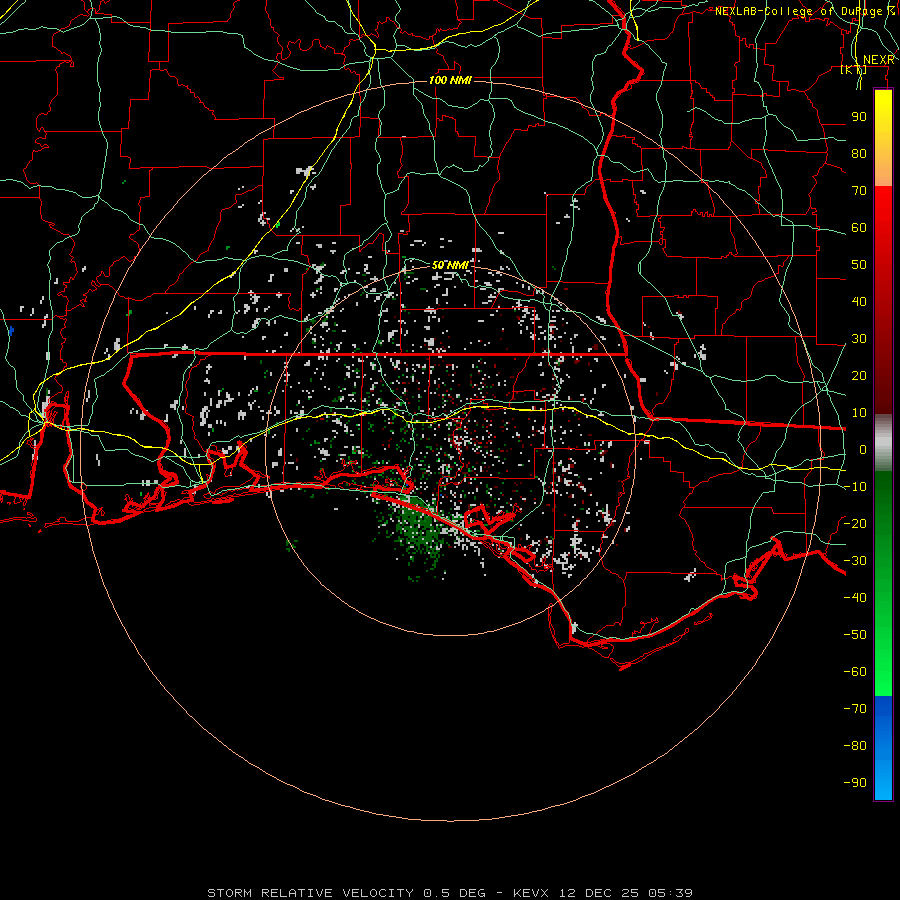Click the NEXR label at top right
Screen dimensions: 900x900
click(x=879, y=60)
